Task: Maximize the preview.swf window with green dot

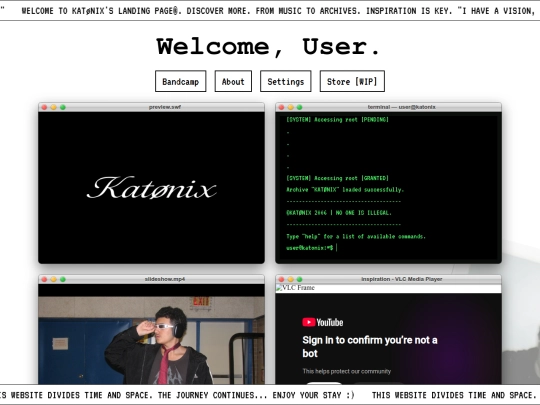Action: point(63,107)
